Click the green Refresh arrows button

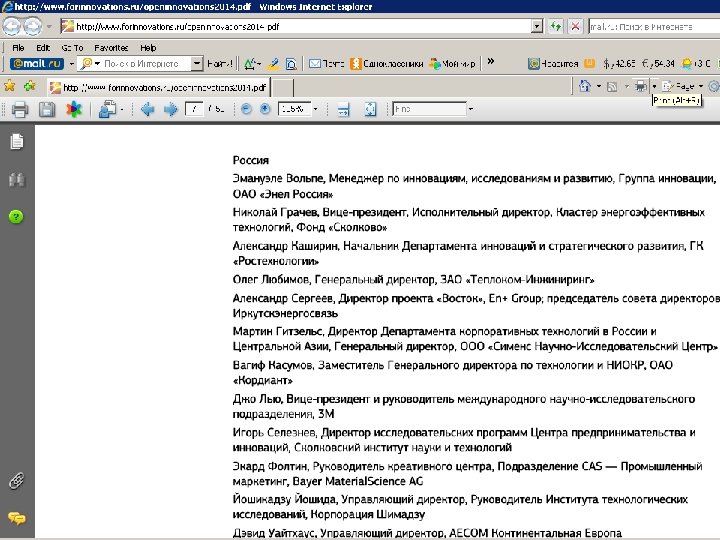(556, 27)
